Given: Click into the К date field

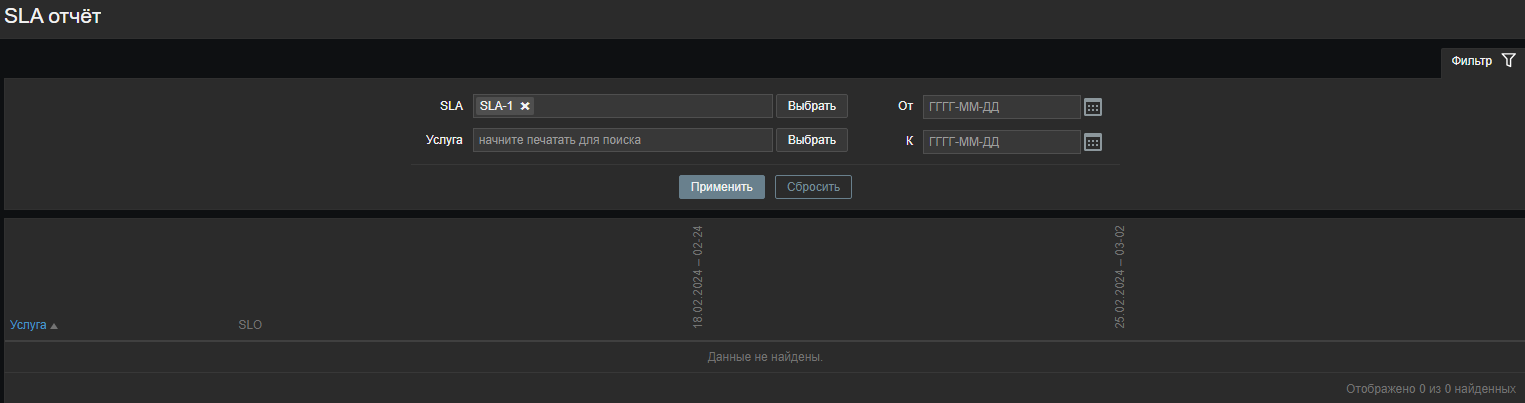Looking at the screenshot, I should click(x=1001, y=142).
